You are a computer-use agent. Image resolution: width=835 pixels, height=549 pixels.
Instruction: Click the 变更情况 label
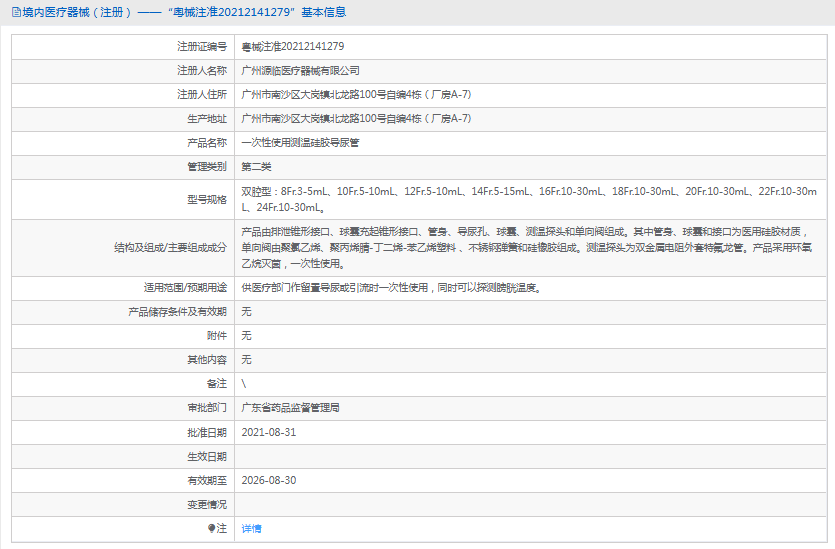click(207, 504)
